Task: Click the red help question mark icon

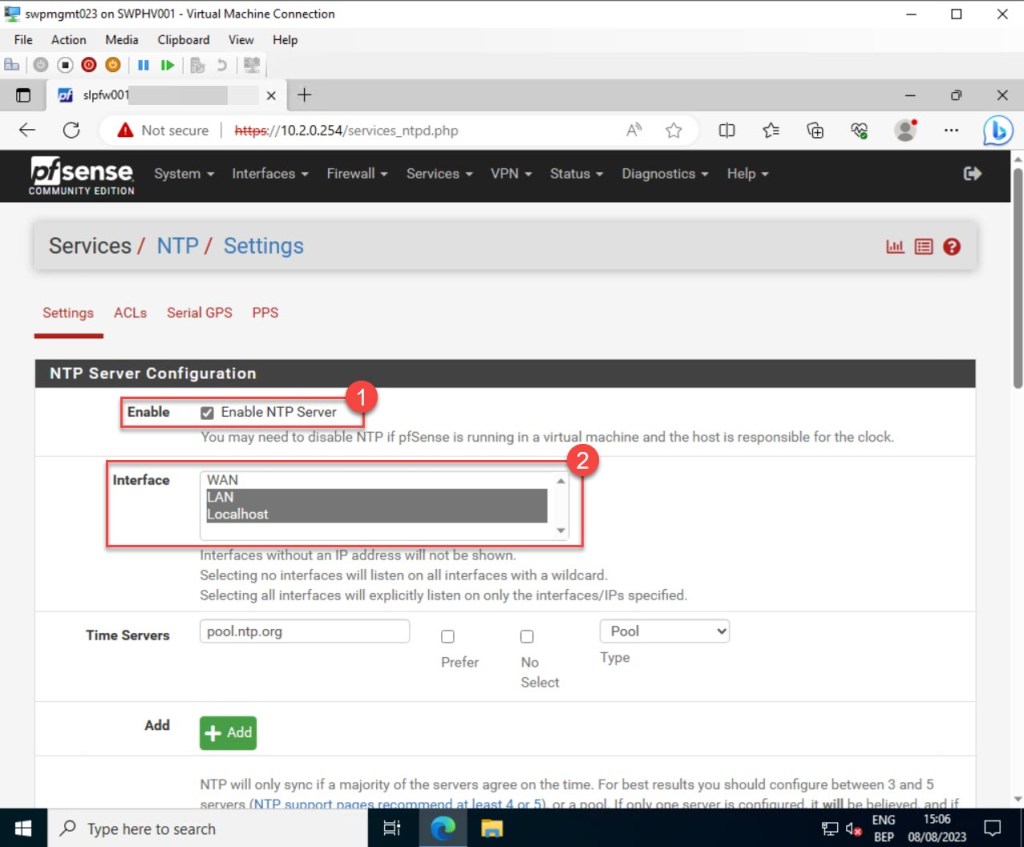Action: coord(951,246)
